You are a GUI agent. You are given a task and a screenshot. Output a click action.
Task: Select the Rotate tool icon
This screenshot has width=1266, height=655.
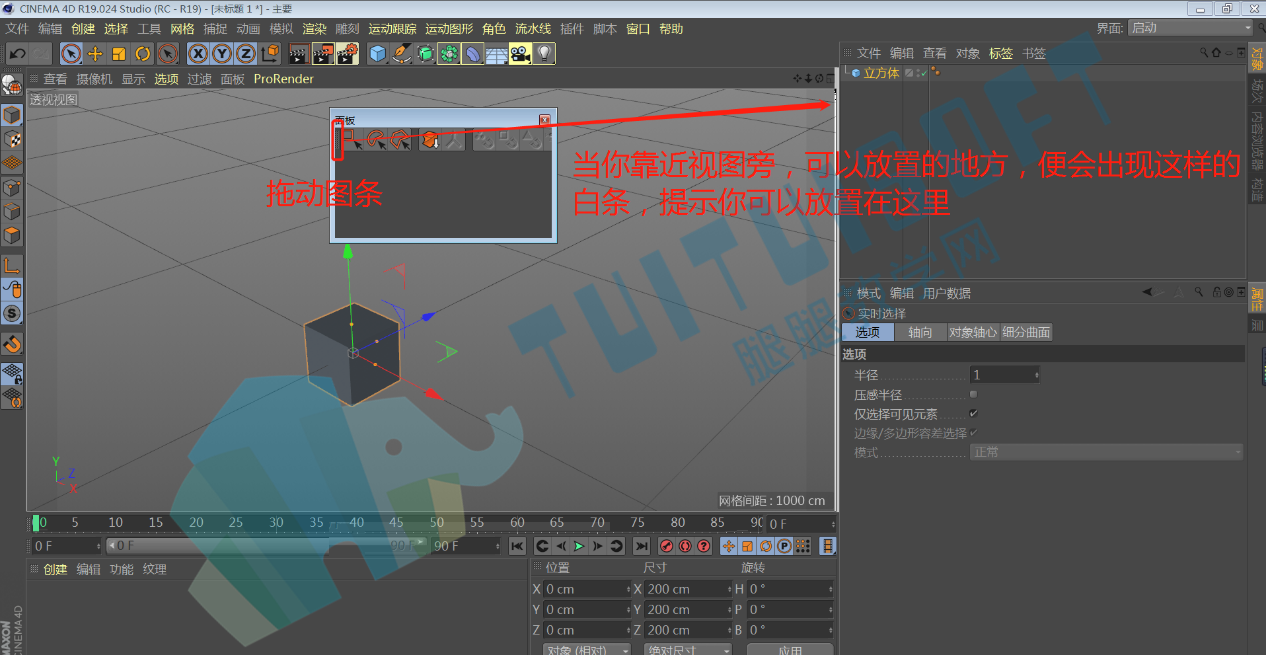coord(143,54)
